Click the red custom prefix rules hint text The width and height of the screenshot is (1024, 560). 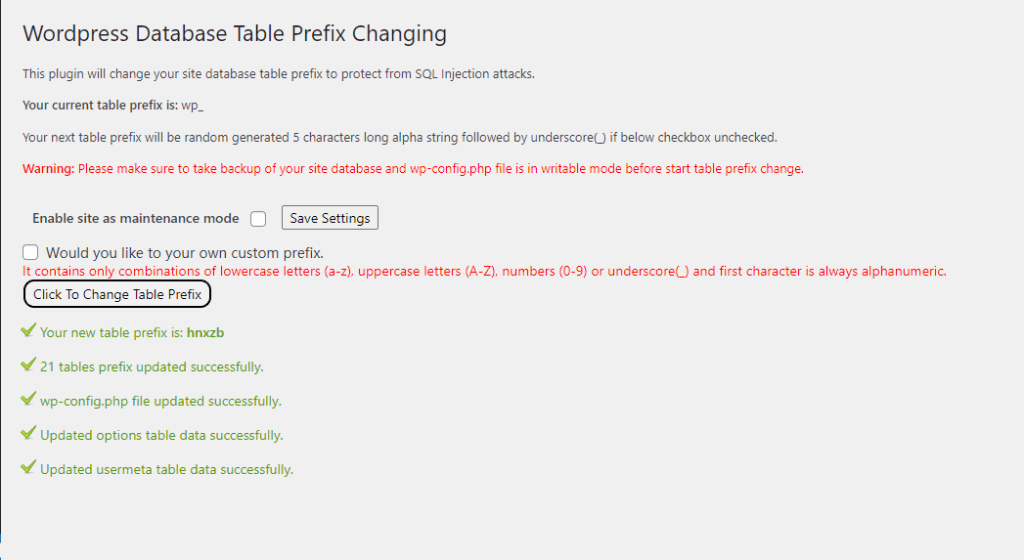point(484,271)
